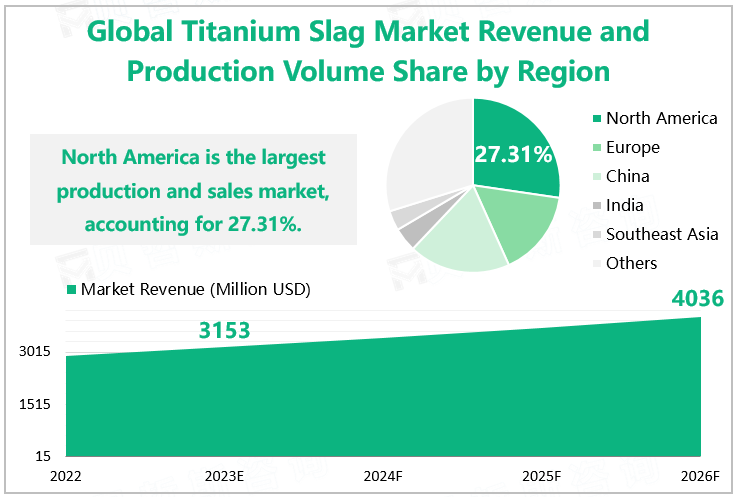
Task: Click the 3153 revenue data label
Action: [224, 331]
